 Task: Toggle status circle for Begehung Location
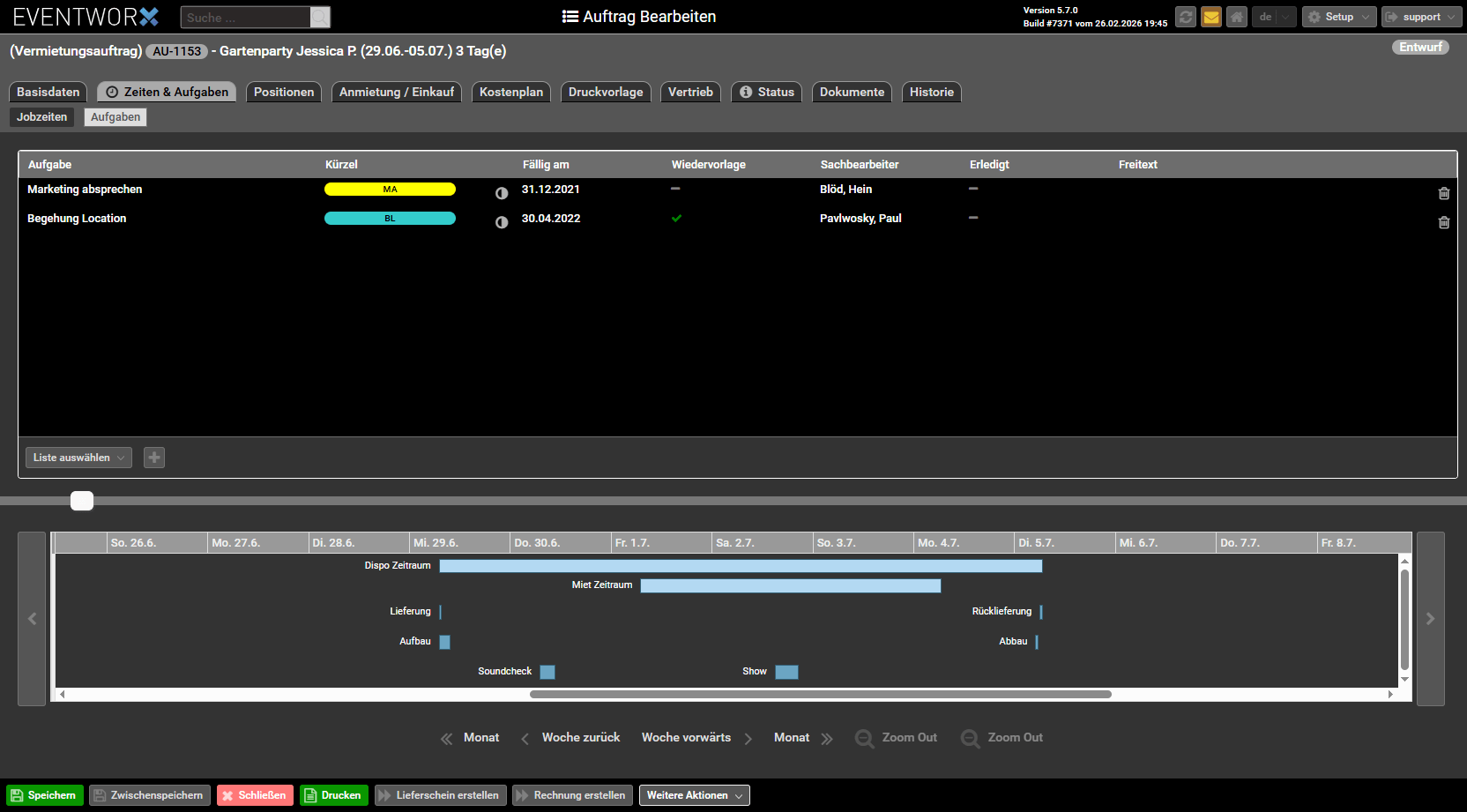point(502,222)
